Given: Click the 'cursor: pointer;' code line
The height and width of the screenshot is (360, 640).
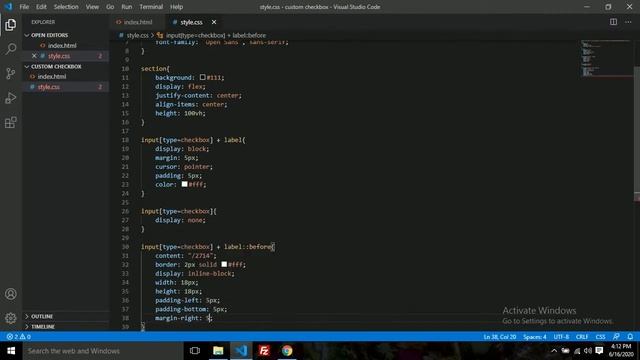Looking at the screenshot, I should coord(184,167).
